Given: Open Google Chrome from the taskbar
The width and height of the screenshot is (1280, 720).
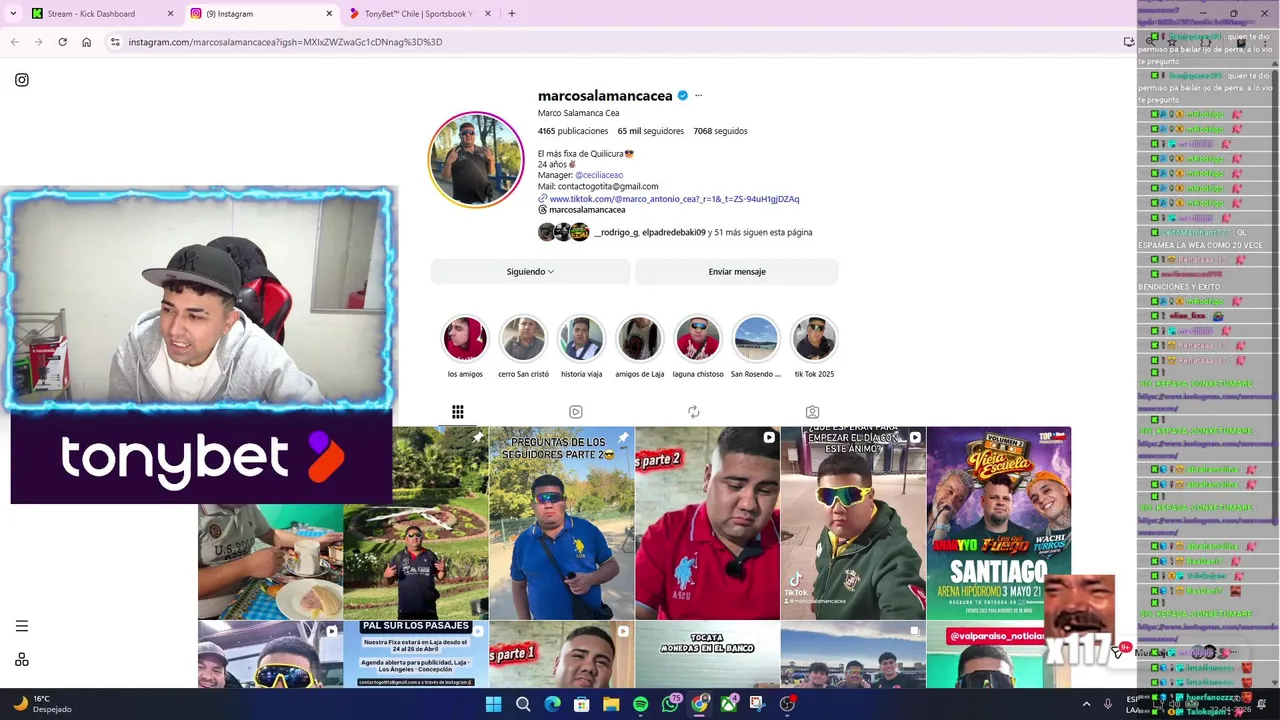Looking at the screenshot, I should coord(700,704).
